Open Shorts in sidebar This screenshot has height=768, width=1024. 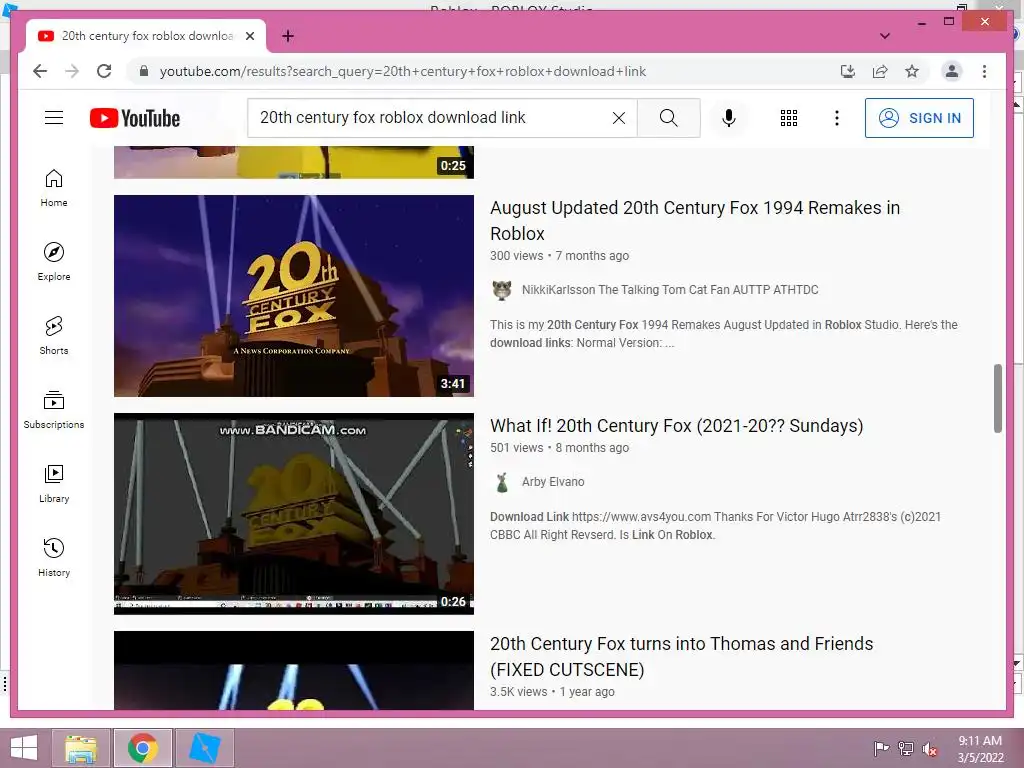click(54, 336)
